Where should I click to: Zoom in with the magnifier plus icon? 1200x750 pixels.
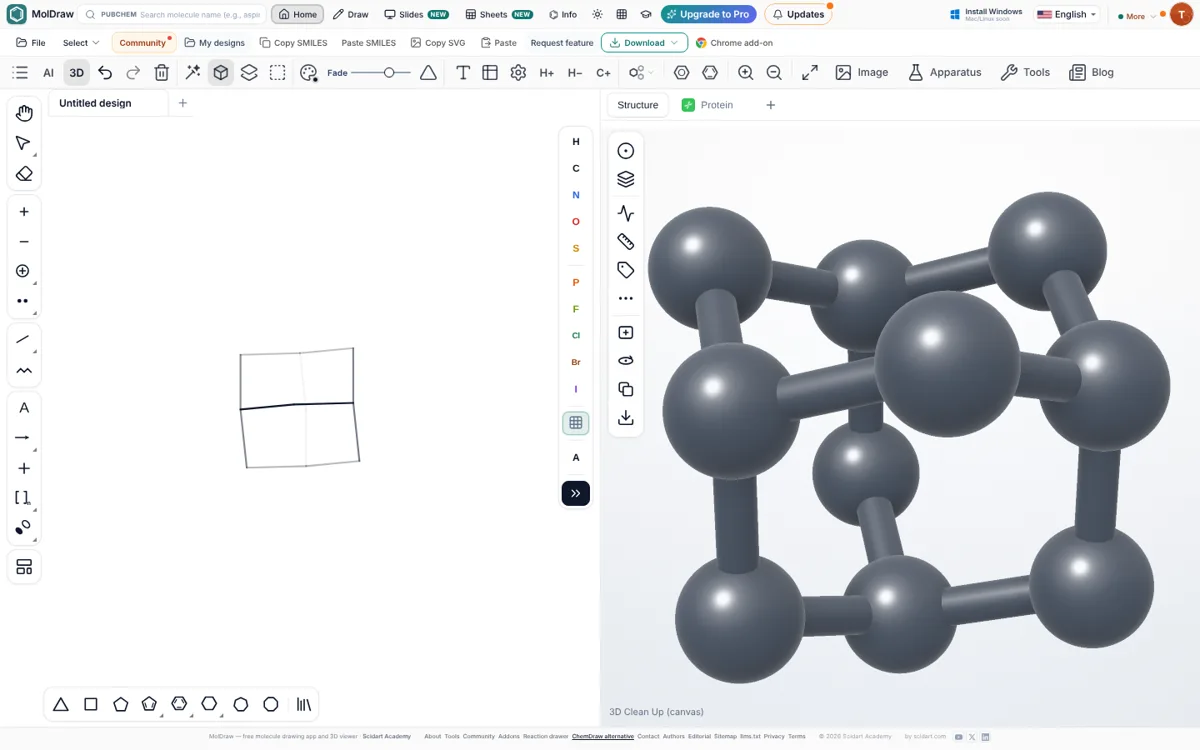(x=746, y=73)
